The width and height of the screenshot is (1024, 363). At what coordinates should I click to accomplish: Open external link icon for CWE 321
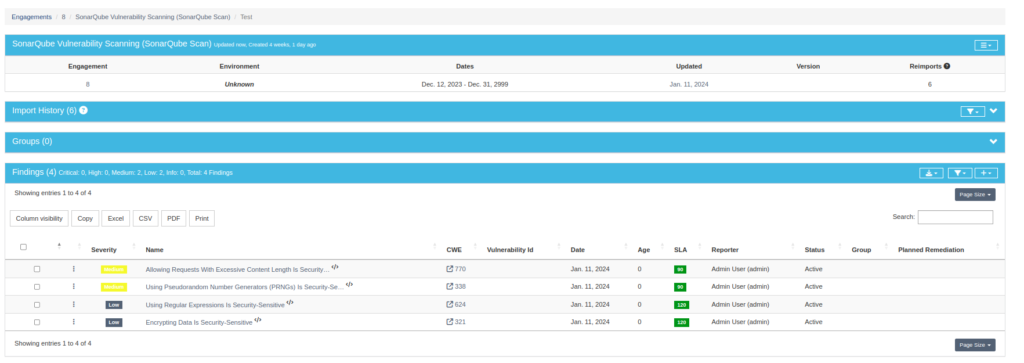click(x=449, y=321)
